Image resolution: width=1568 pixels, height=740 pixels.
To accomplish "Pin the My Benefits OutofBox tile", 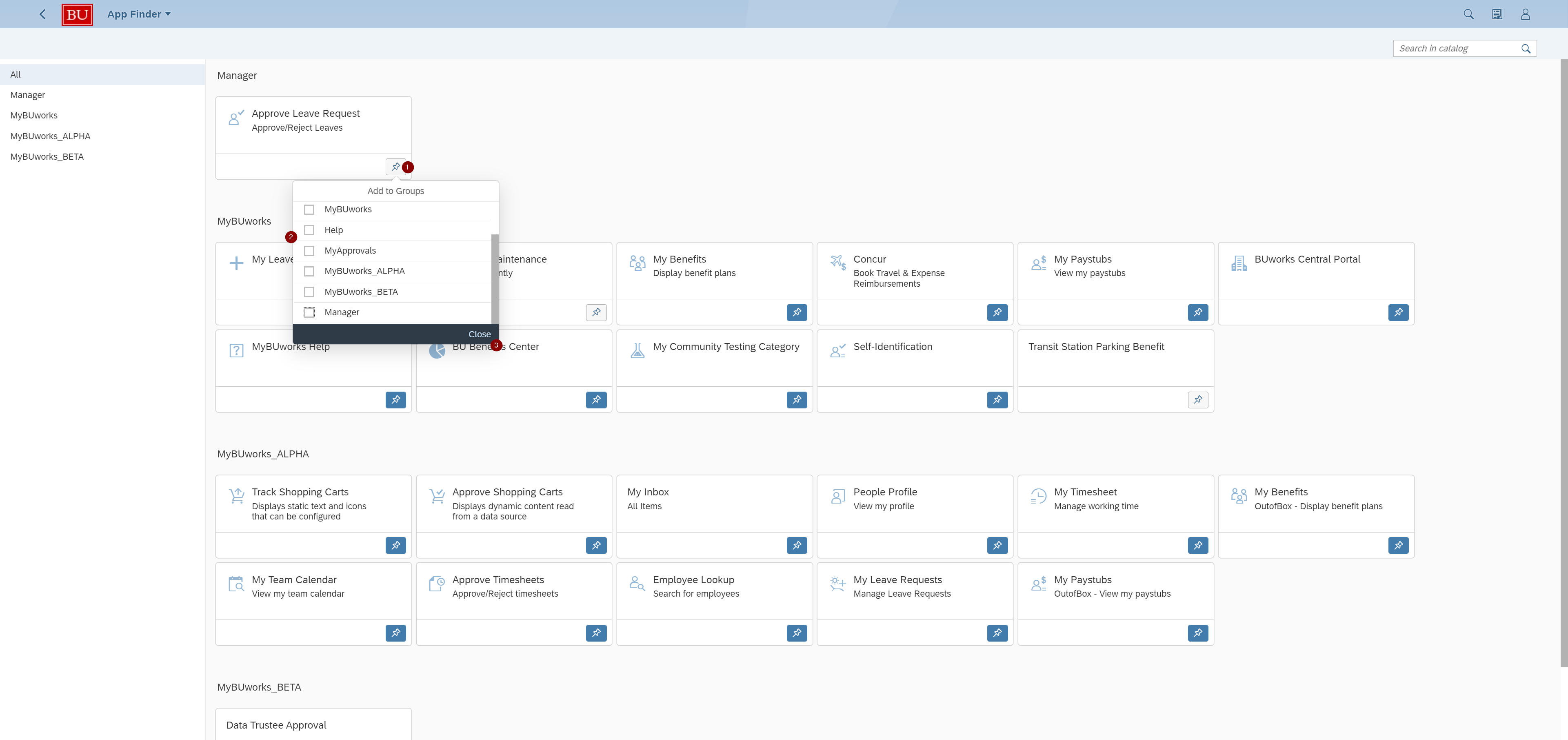I will tap(1398, 546).
